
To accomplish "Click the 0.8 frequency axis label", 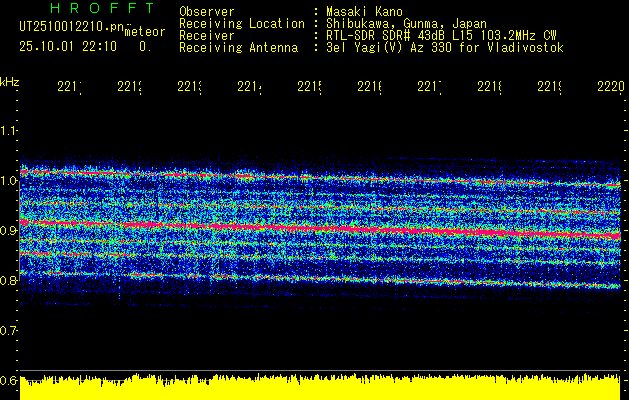I will (x=8, y=280).
